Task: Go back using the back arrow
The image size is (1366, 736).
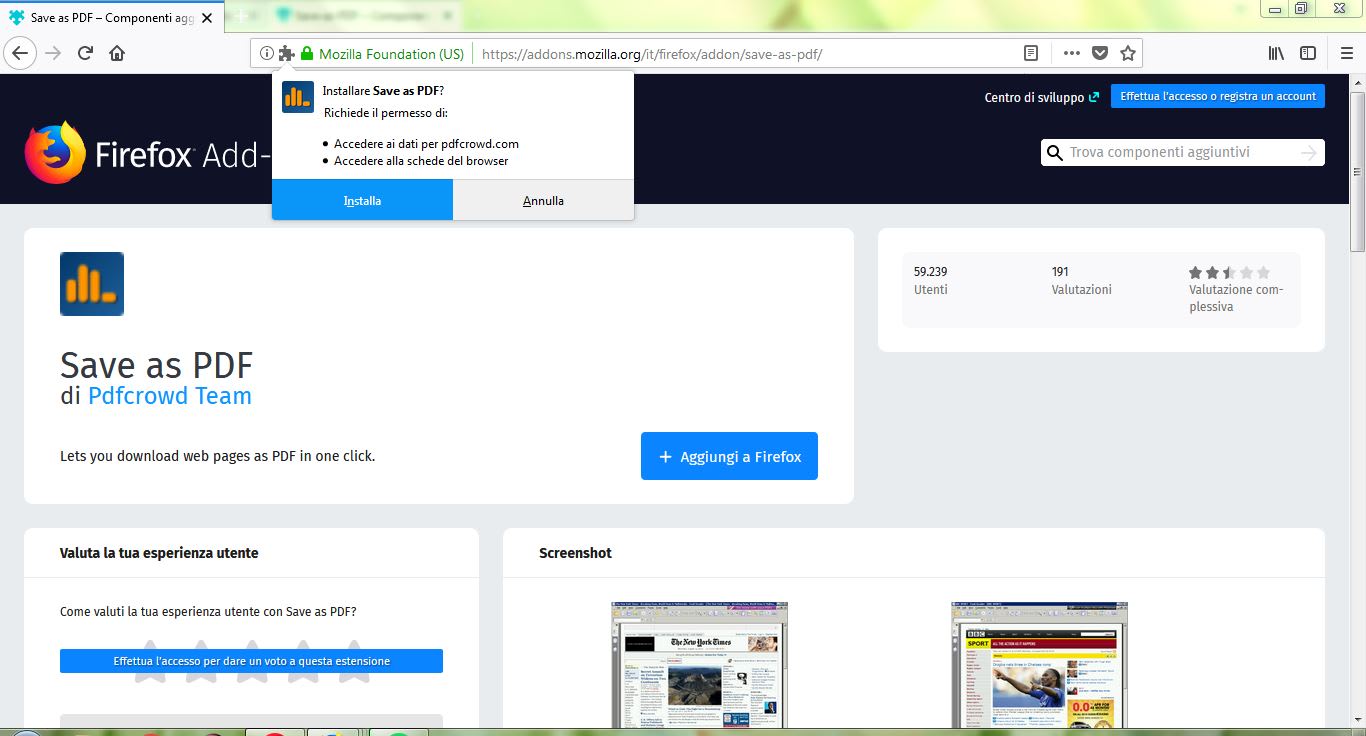Action: (21, 53)
